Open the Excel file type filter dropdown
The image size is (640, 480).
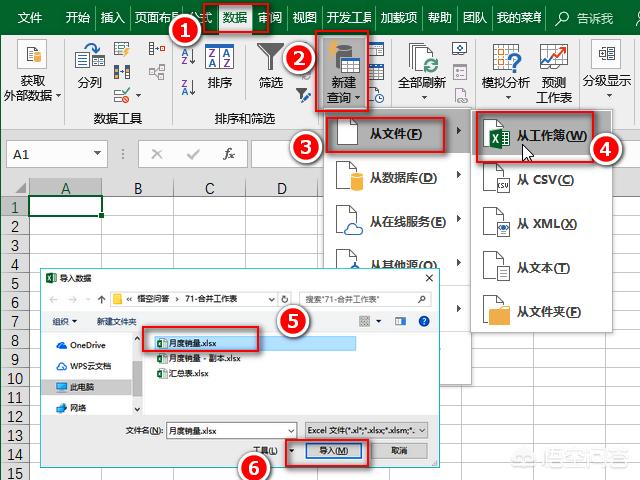coord(366,430)
